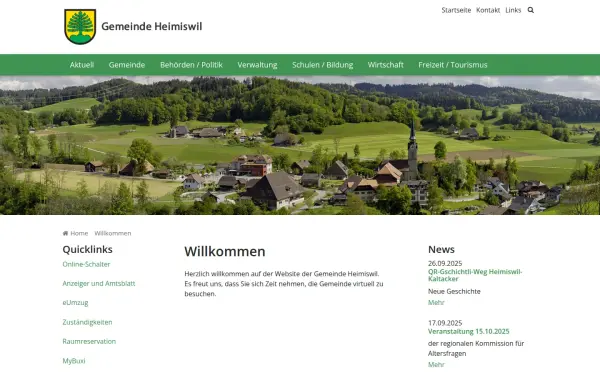Open eUmzug quicklink

pyautogui.click(x=75, y=303)
